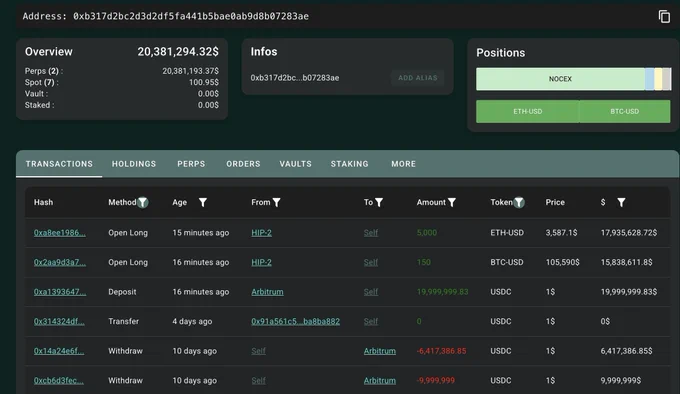Click the Hash column header
This screenshot has width=680, height=394.
pos(43,202)
